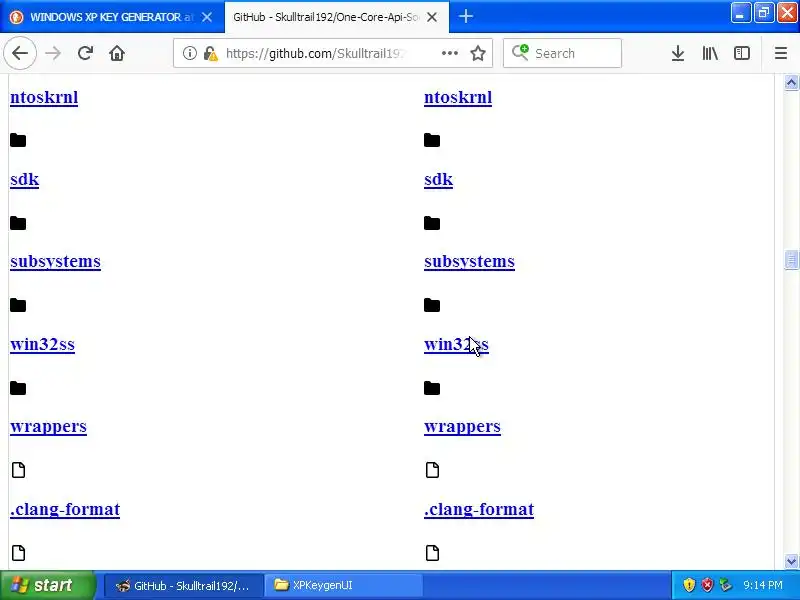Bookmark this page with the star

(478, 53)
